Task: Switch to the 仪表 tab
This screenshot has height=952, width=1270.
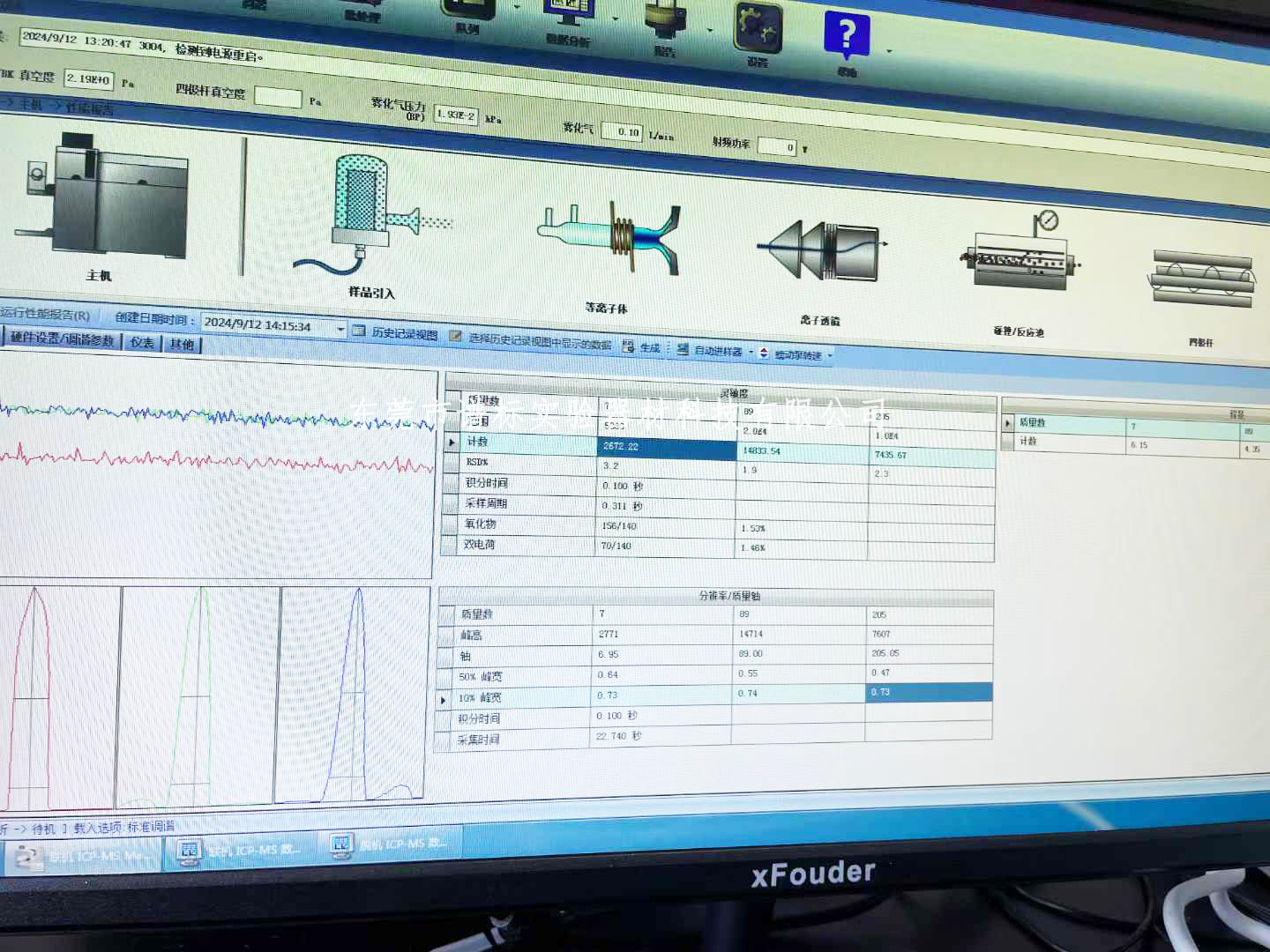Action: pyautogui.click(x=141, y=342)
